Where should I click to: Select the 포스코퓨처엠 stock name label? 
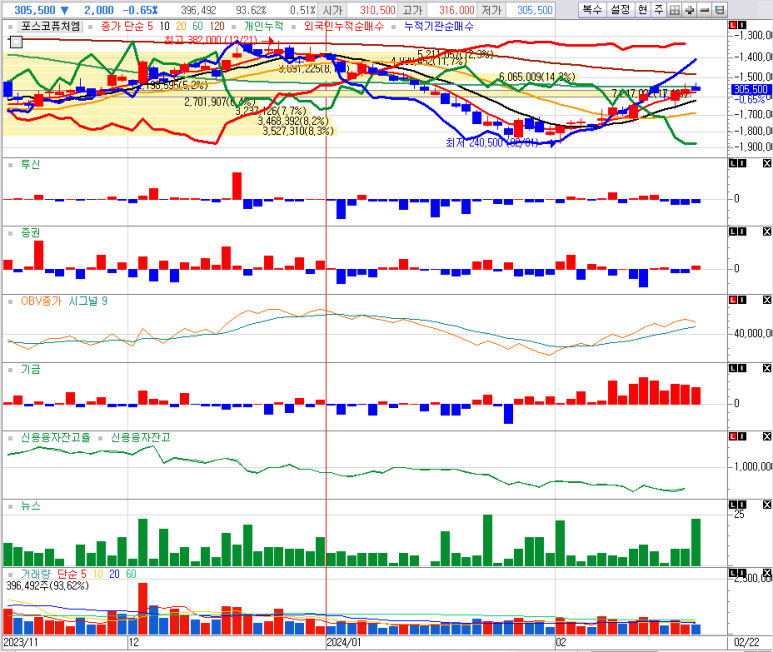(50, 27)
